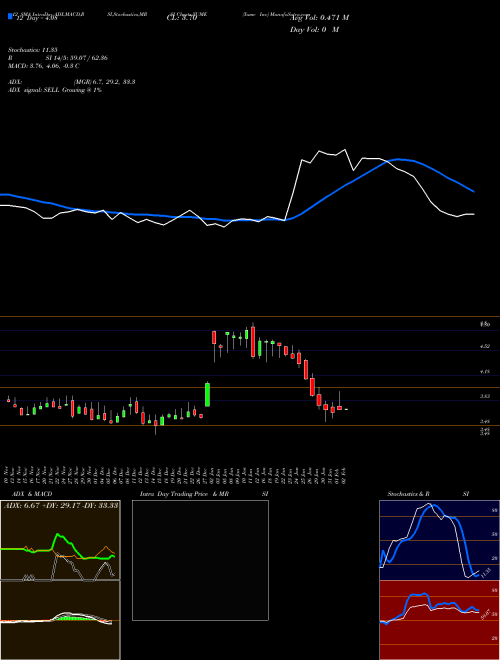Image resolution: width=500 pixels, height=660 pixels.
Task: Click the 'CL: 3.70' closing price label
Action: coord(182,18)
